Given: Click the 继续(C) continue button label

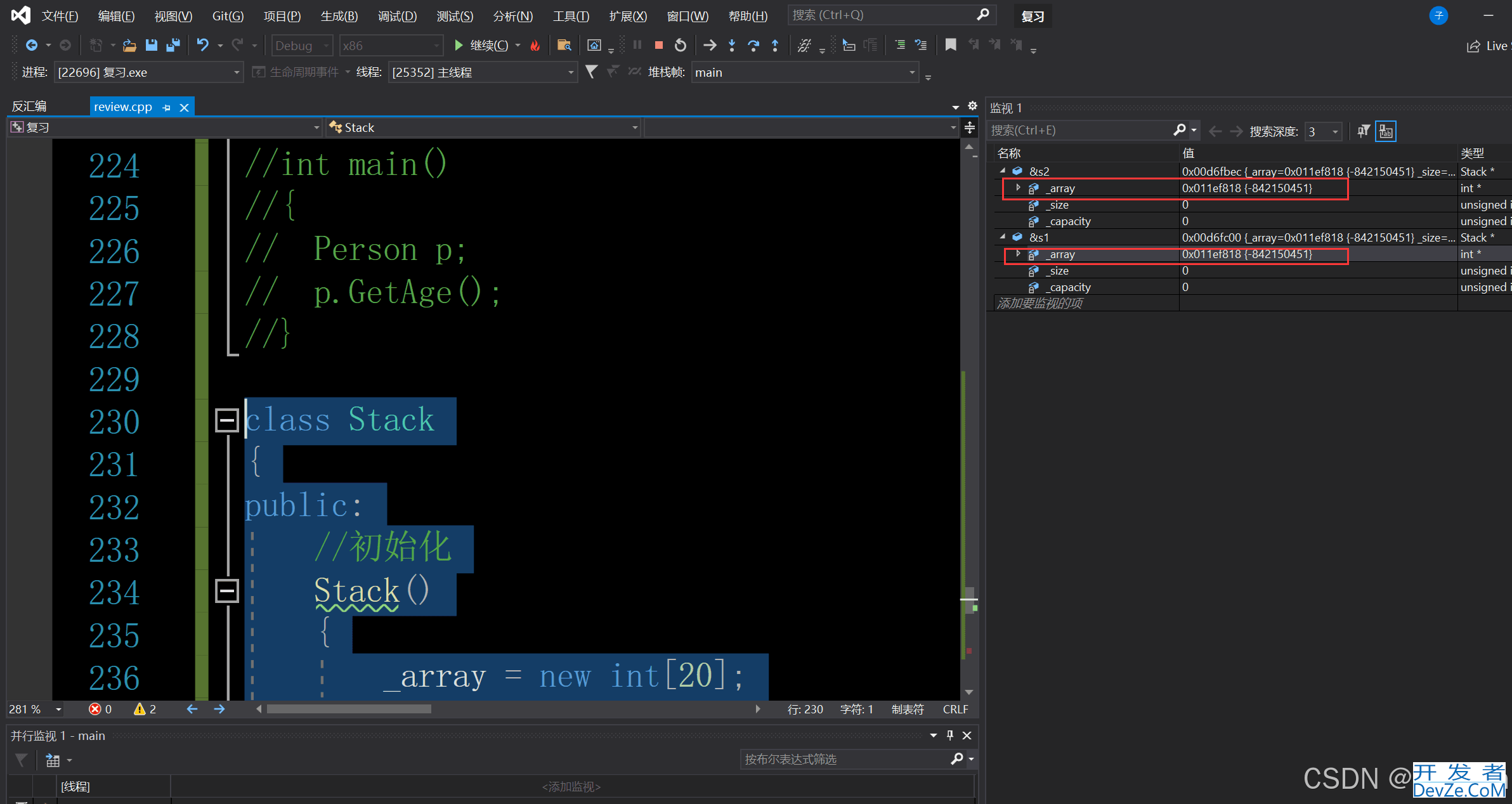Looking at the screenshot, I should pos(489,45).
